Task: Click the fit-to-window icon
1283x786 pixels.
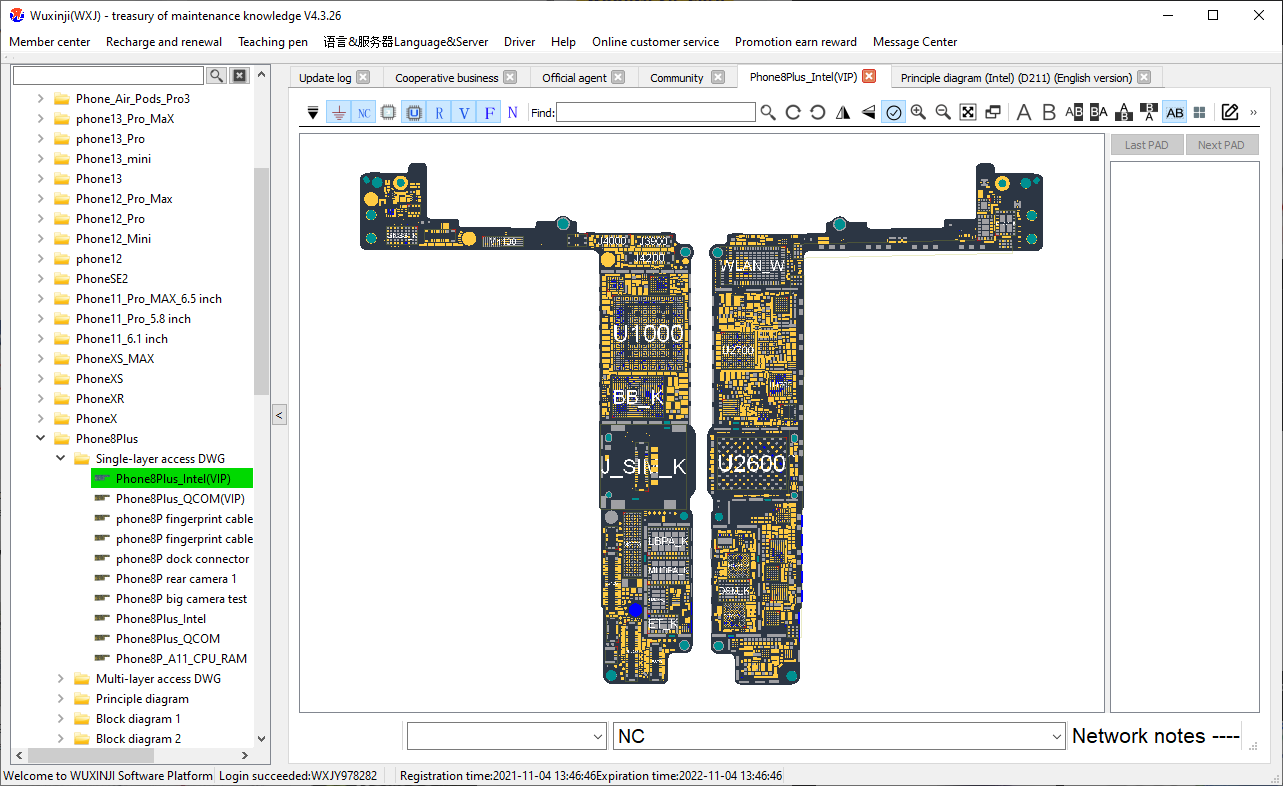Action: click(968, 113)
